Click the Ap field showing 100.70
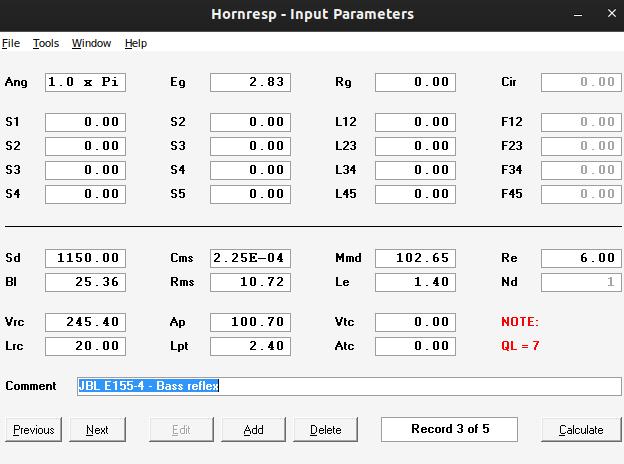This screenshot has width=624, height=464. pyautogui.click(x=251, y=322)
